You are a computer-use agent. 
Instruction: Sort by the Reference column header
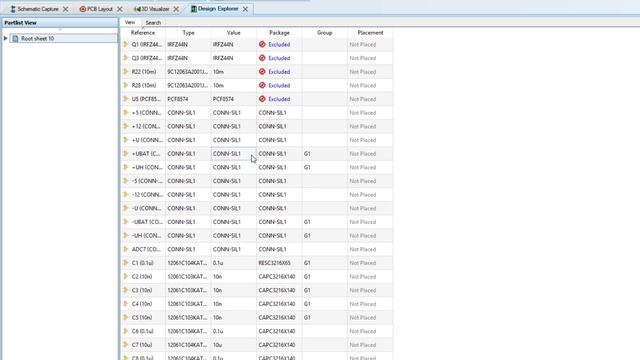[143, 33]
